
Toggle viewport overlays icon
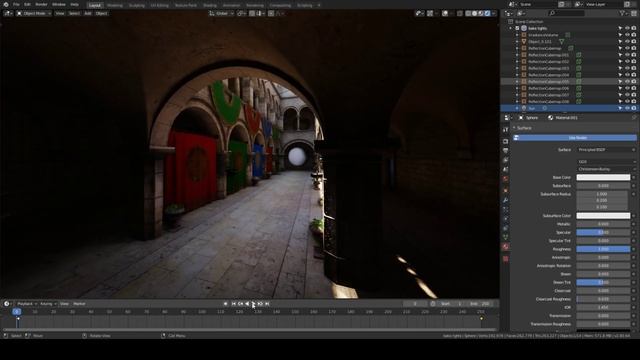tap(445, 13)
